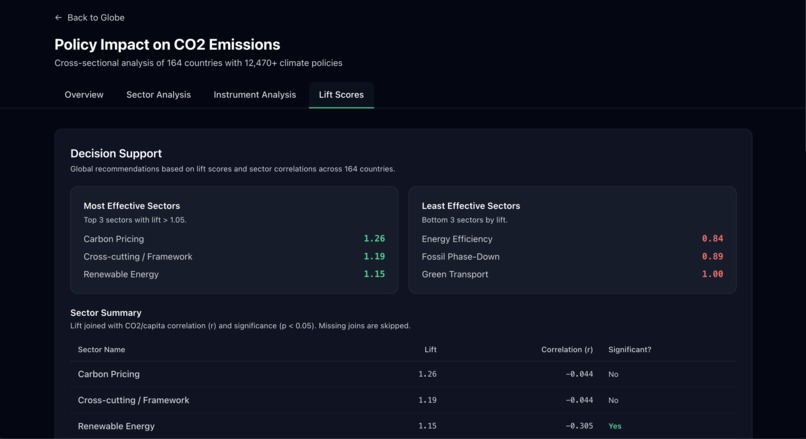Click Renewable Energy row in Sector Summary table
806x439 pixels.
click(x=403, y=426)
